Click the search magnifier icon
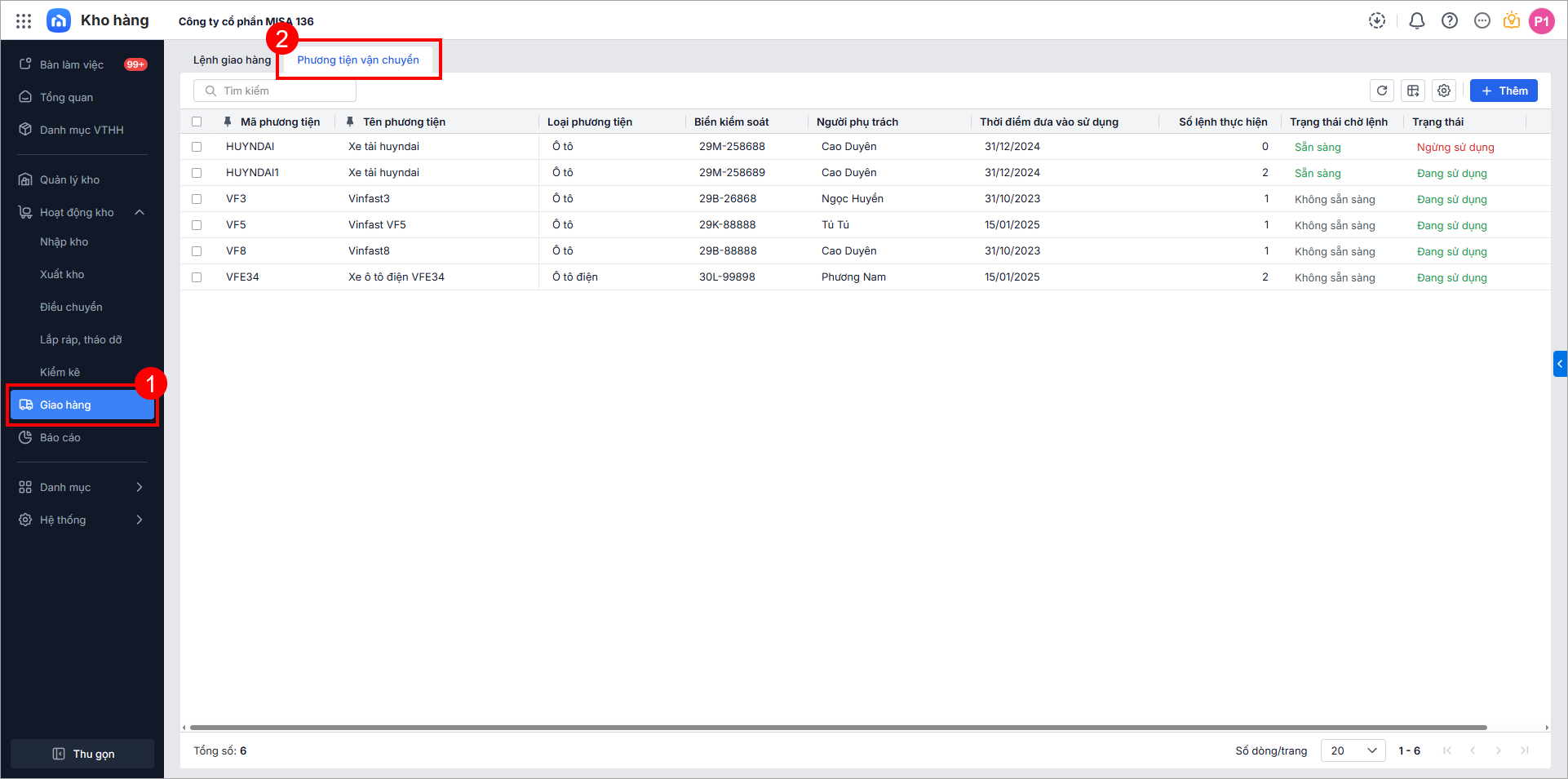Image resolution: width=1568 pixels, height=779 pixels. pyautogui.click(x=210, y=91)
